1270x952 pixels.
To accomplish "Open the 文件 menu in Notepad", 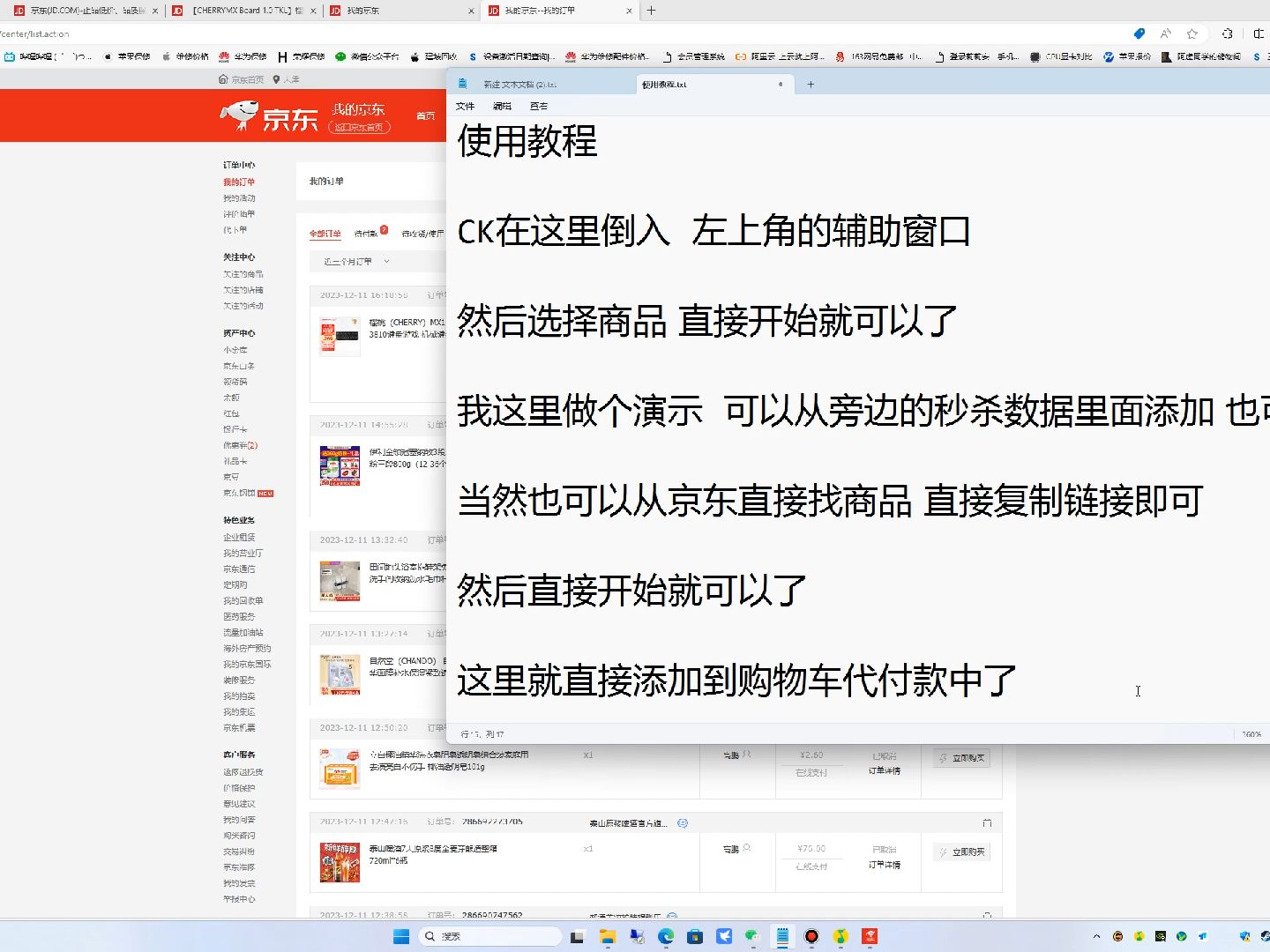I will pyautogui.click(x=466, y=105).
